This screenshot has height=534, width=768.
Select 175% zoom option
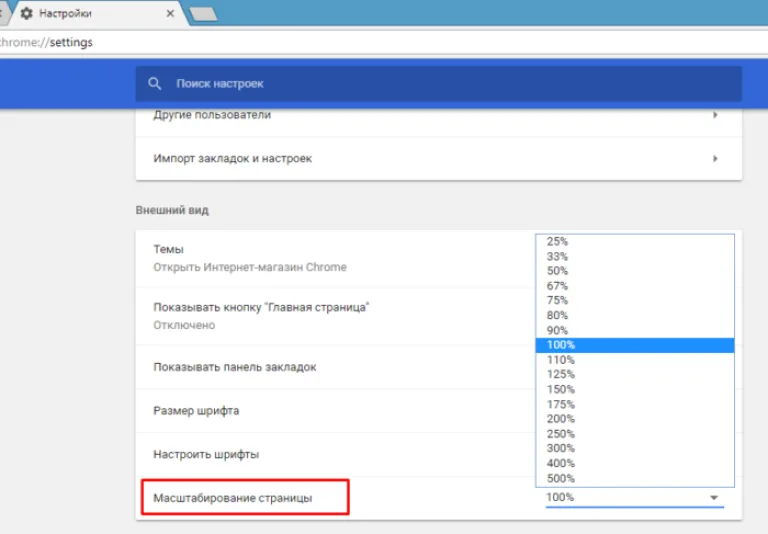[x=635, y=404]
